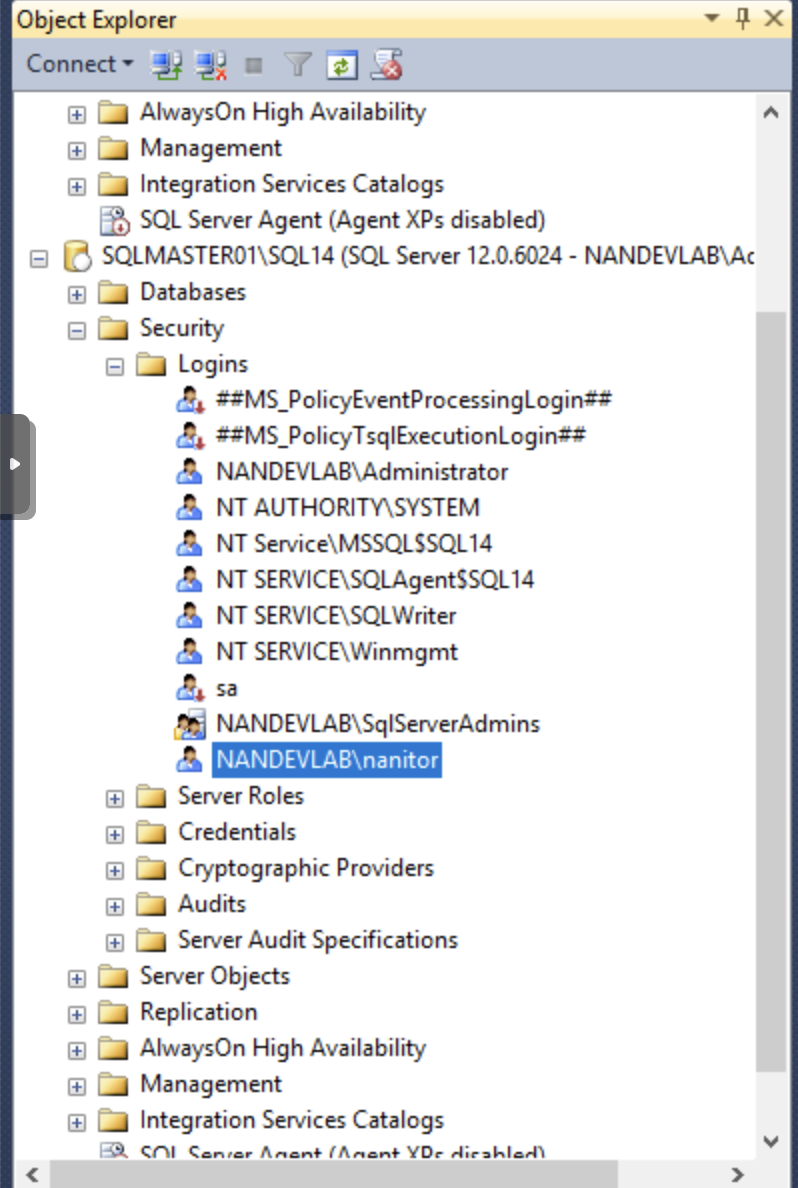Click the Stop square toolbar icon

pyautogui.click(x=254, y=66)
